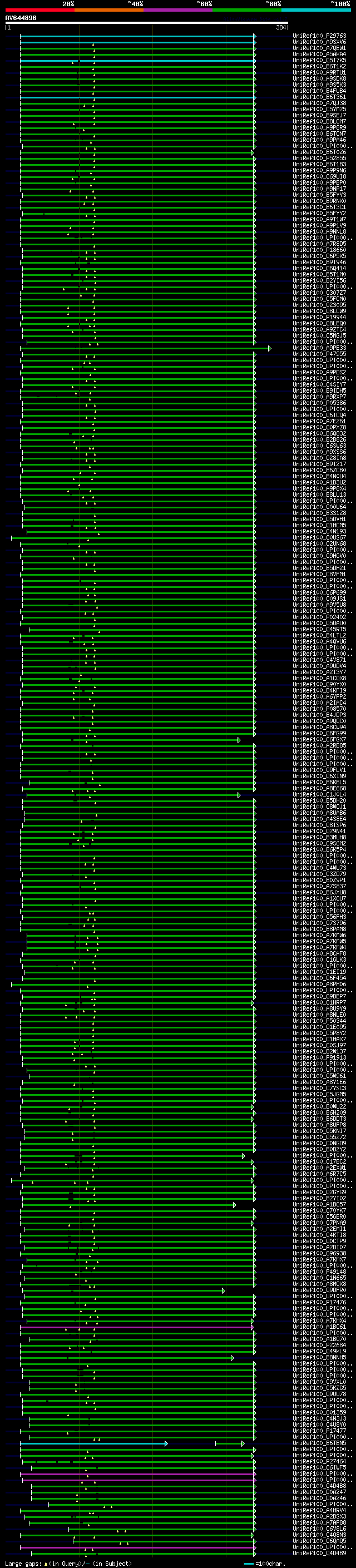The width and height of the screenshot is (356, 1568).
Task: Select label UniRef100_B3MUH8
Action: (x=319, y=838)
